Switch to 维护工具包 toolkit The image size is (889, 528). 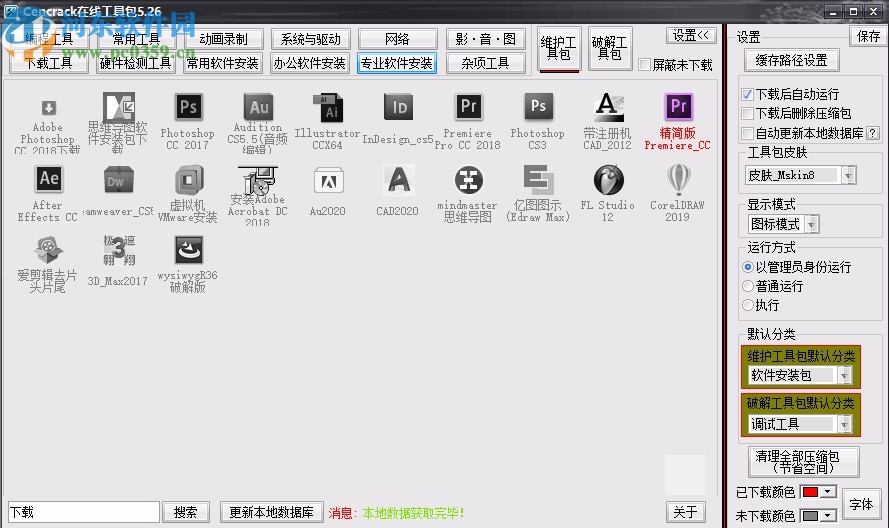[x=558, y=49]
